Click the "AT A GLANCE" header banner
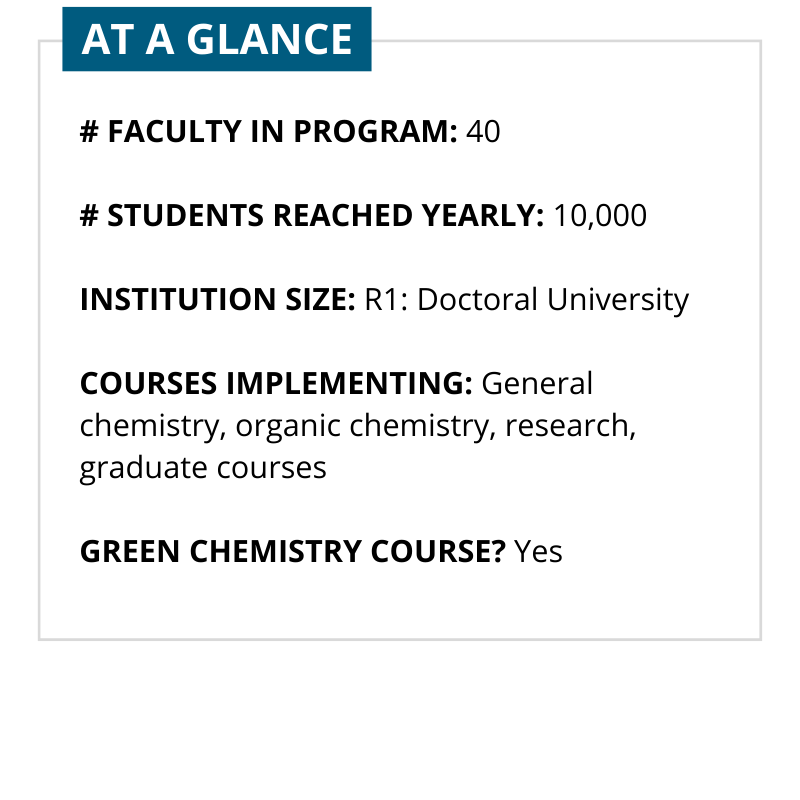 (x=217, y=39)
